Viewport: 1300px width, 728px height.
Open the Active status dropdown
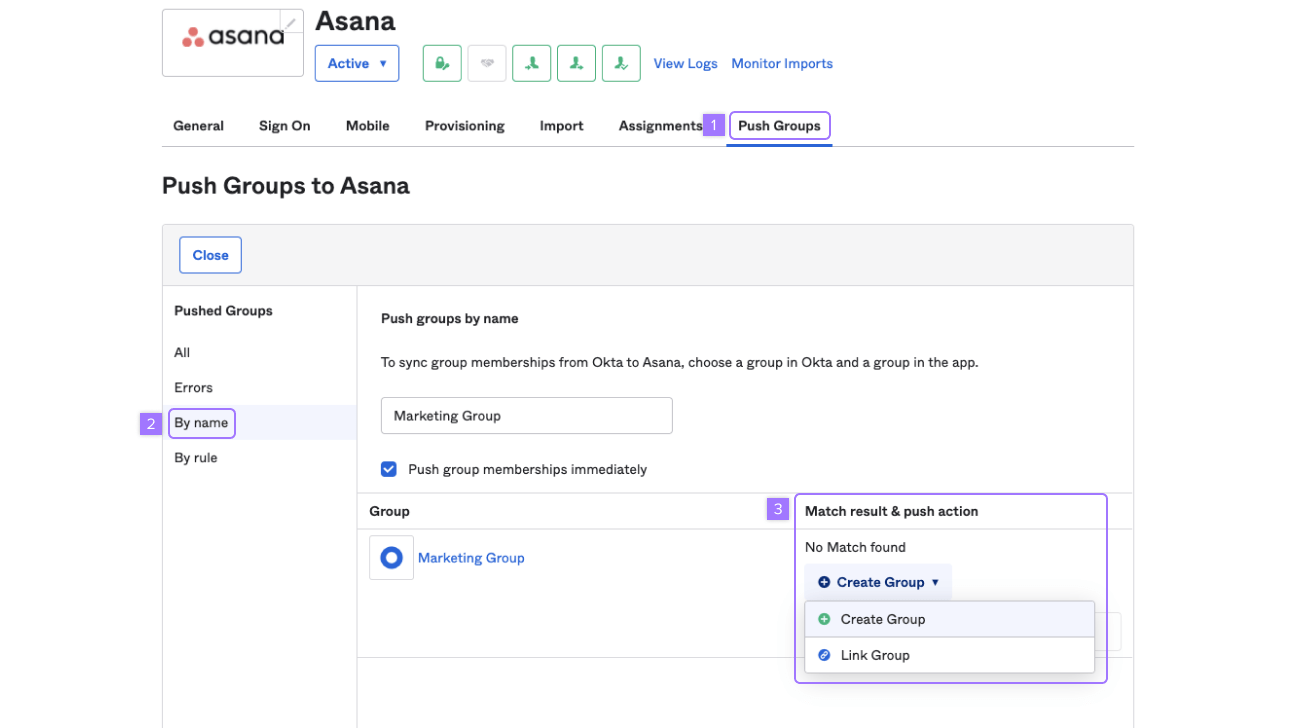pyautogui.click(x=357, y=63)
